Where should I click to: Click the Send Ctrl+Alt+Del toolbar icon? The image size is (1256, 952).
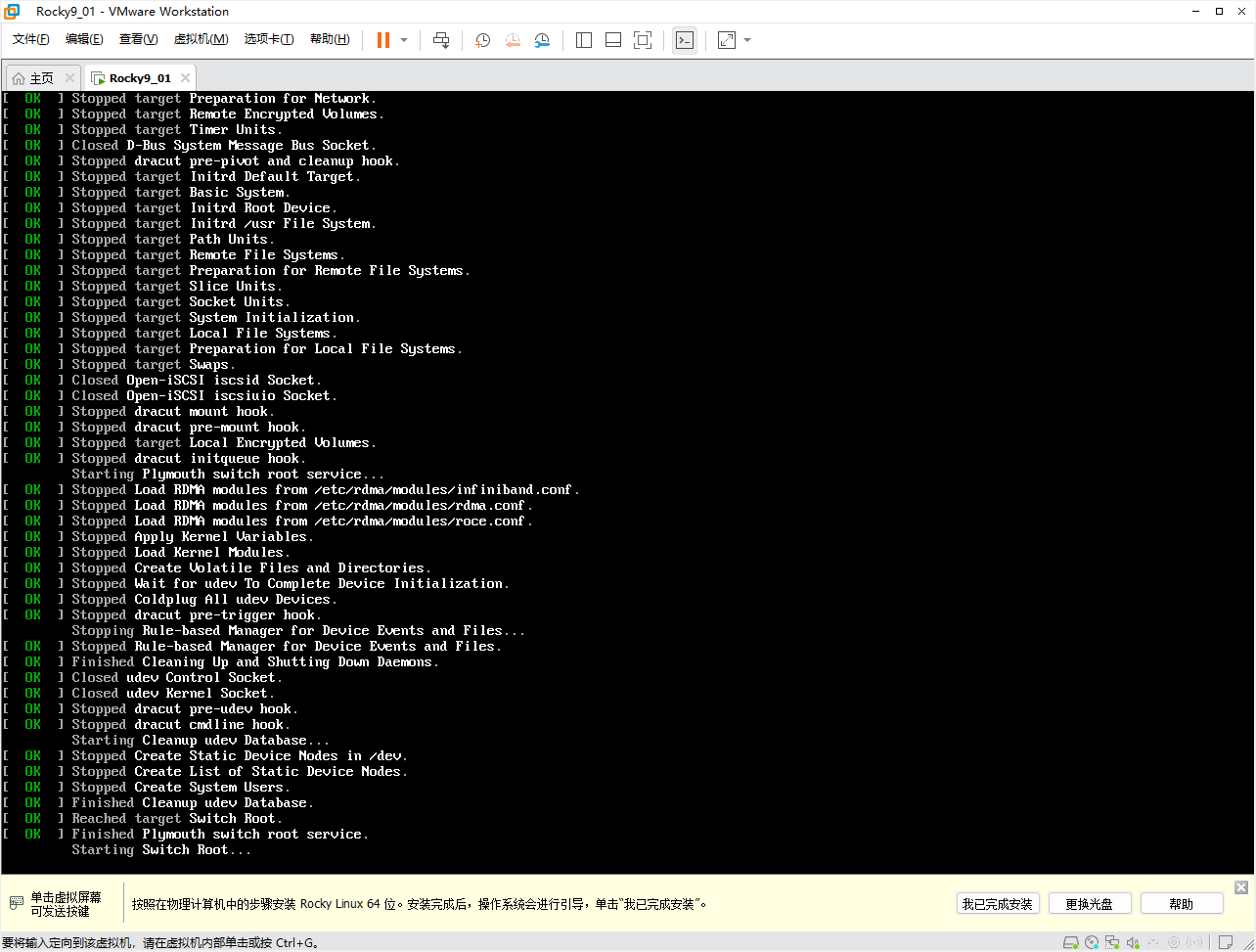pyautogui.click(x=441, y=40)
